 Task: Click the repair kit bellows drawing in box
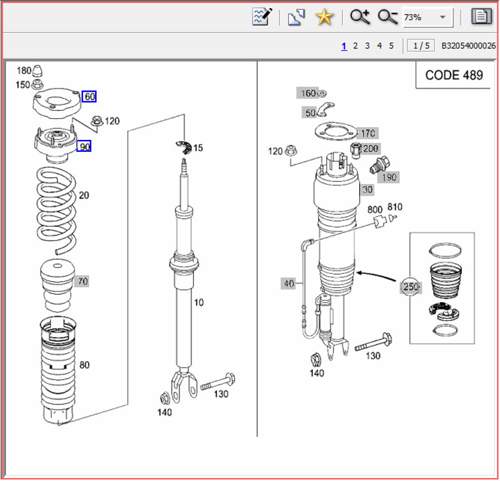coord(445,280)
